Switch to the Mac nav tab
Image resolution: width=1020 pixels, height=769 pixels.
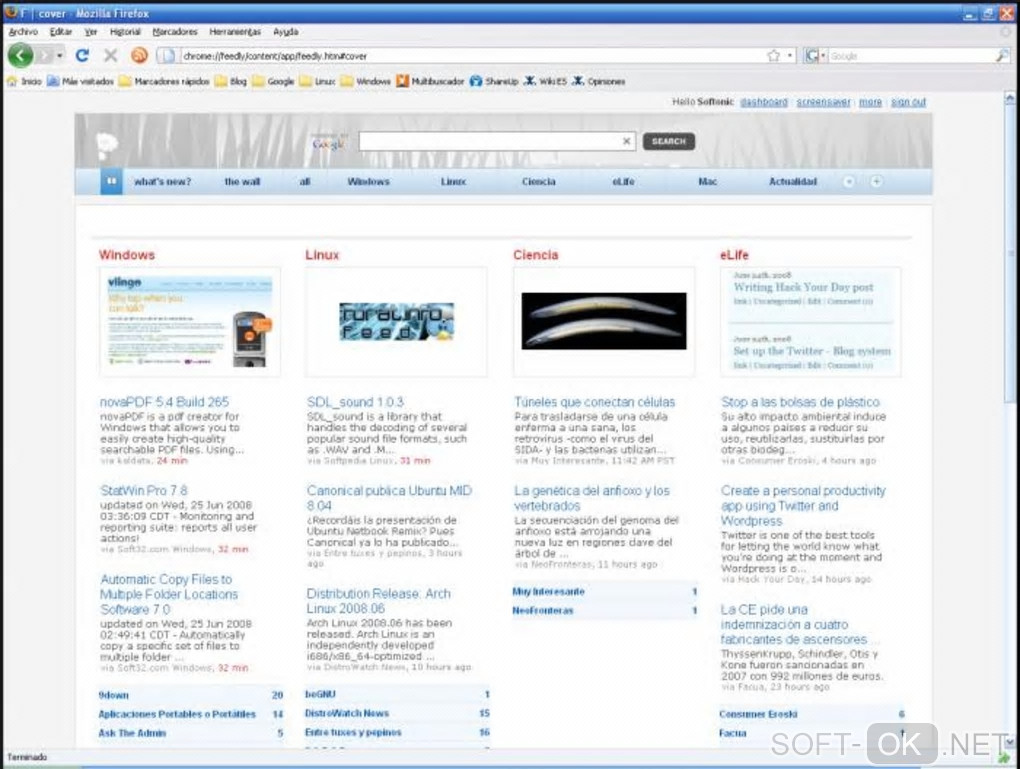(708, 182)
